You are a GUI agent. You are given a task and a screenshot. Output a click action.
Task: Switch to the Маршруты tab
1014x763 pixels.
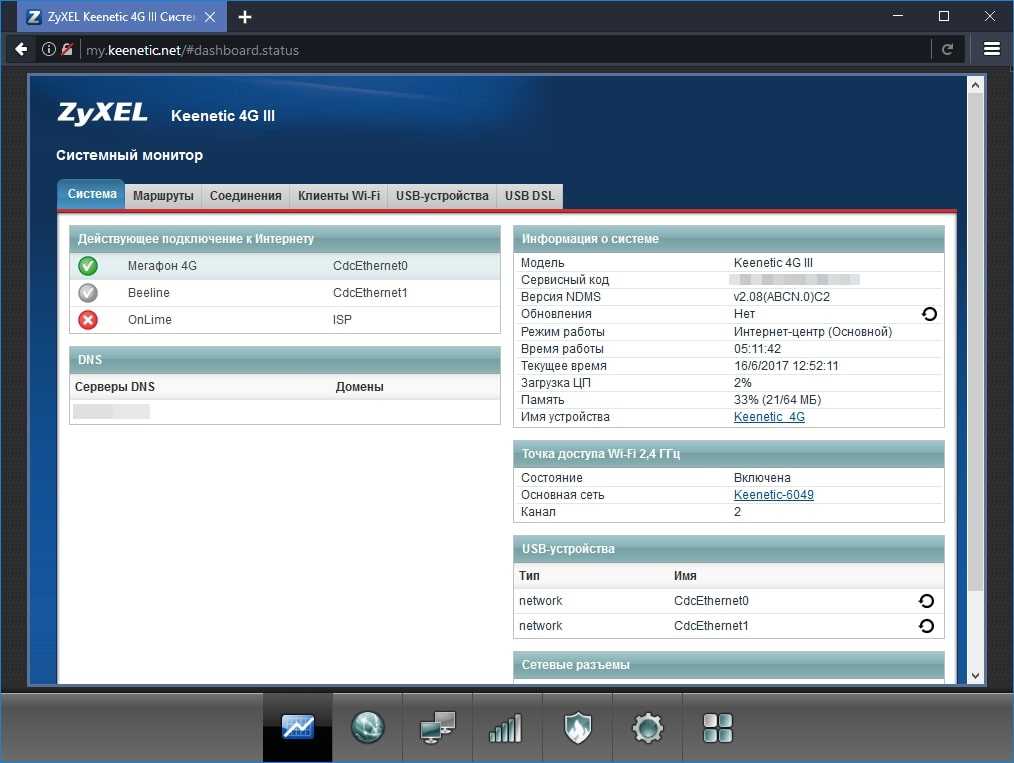(163, 196)
